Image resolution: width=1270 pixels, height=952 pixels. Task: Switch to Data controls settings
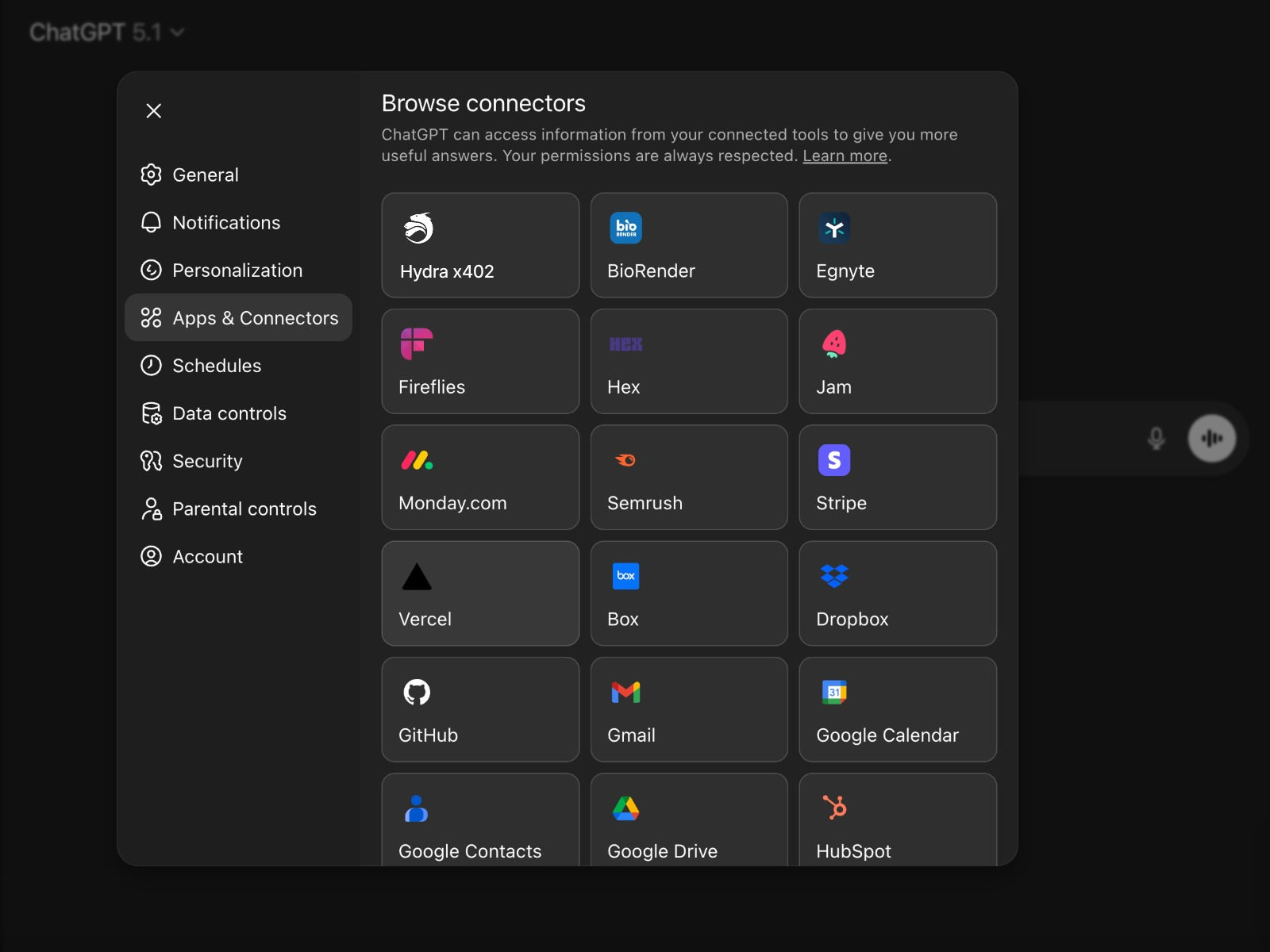[x=229, y=413]
